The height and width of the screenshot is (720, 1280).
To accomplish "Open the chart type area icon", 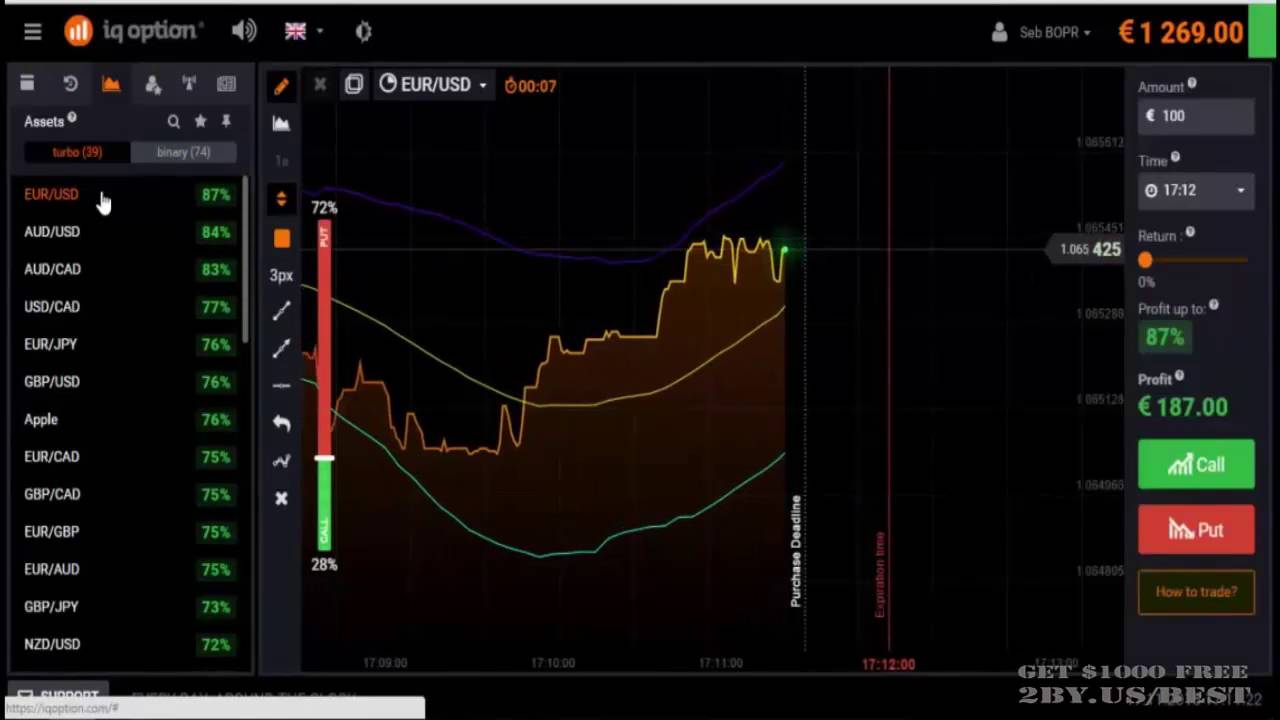I will 281,123.
